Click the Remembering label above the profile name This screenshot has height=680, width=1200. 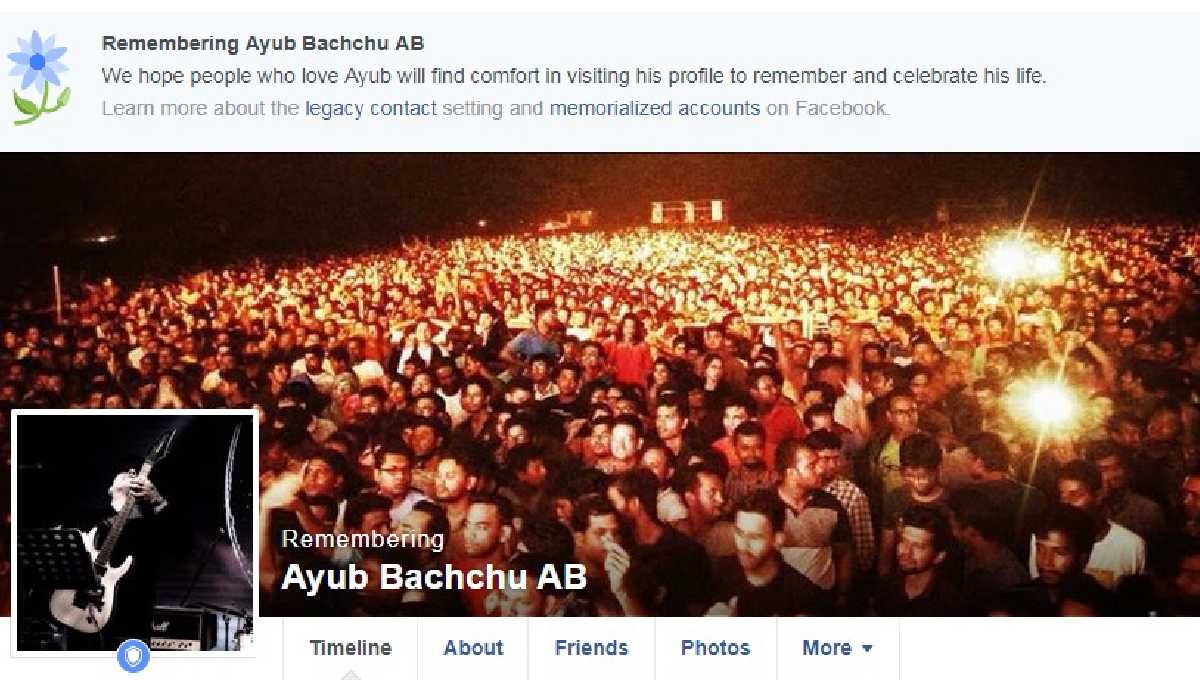tap(363, 540)
